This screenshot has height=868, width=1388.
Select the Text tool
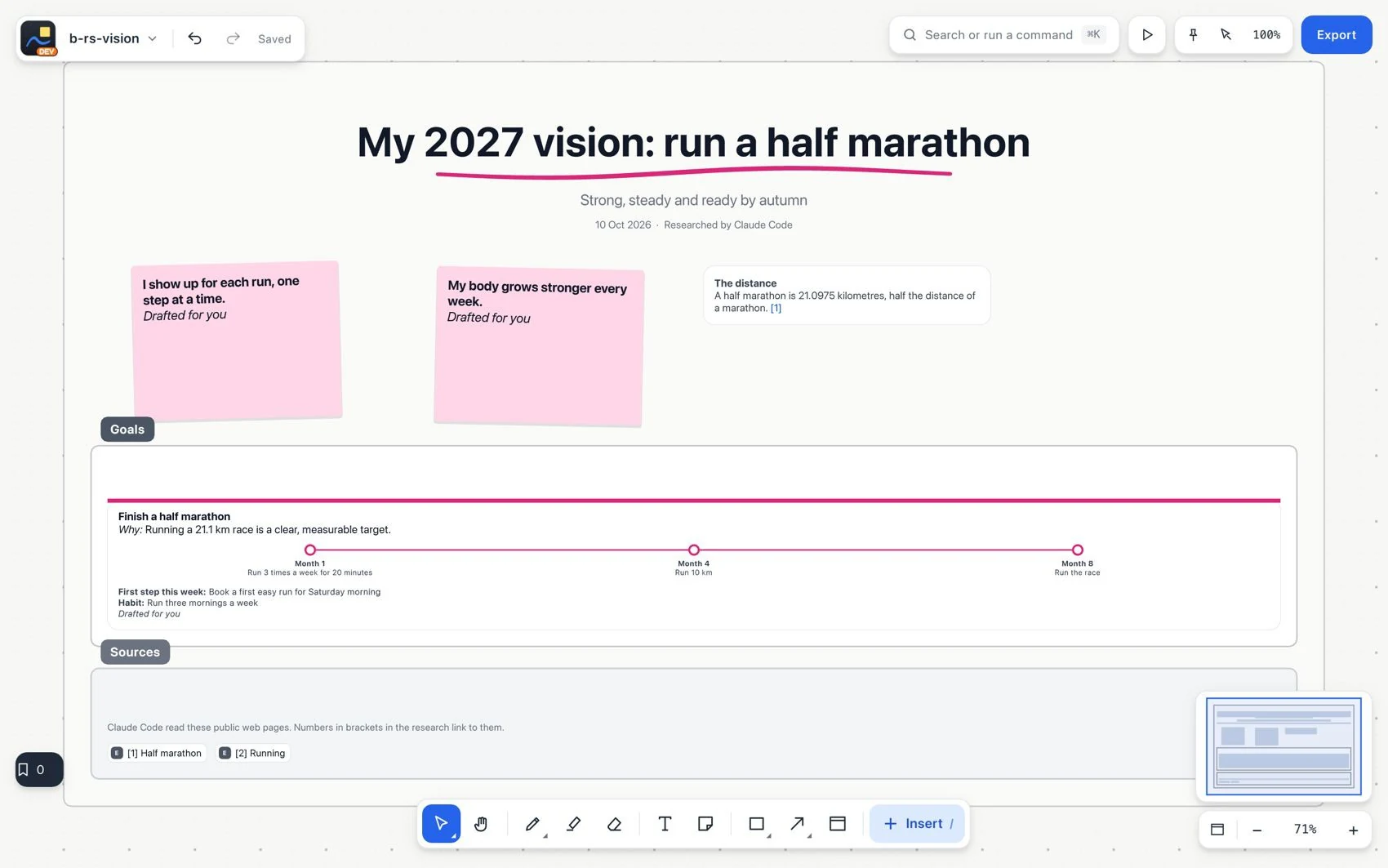(665, 823)
